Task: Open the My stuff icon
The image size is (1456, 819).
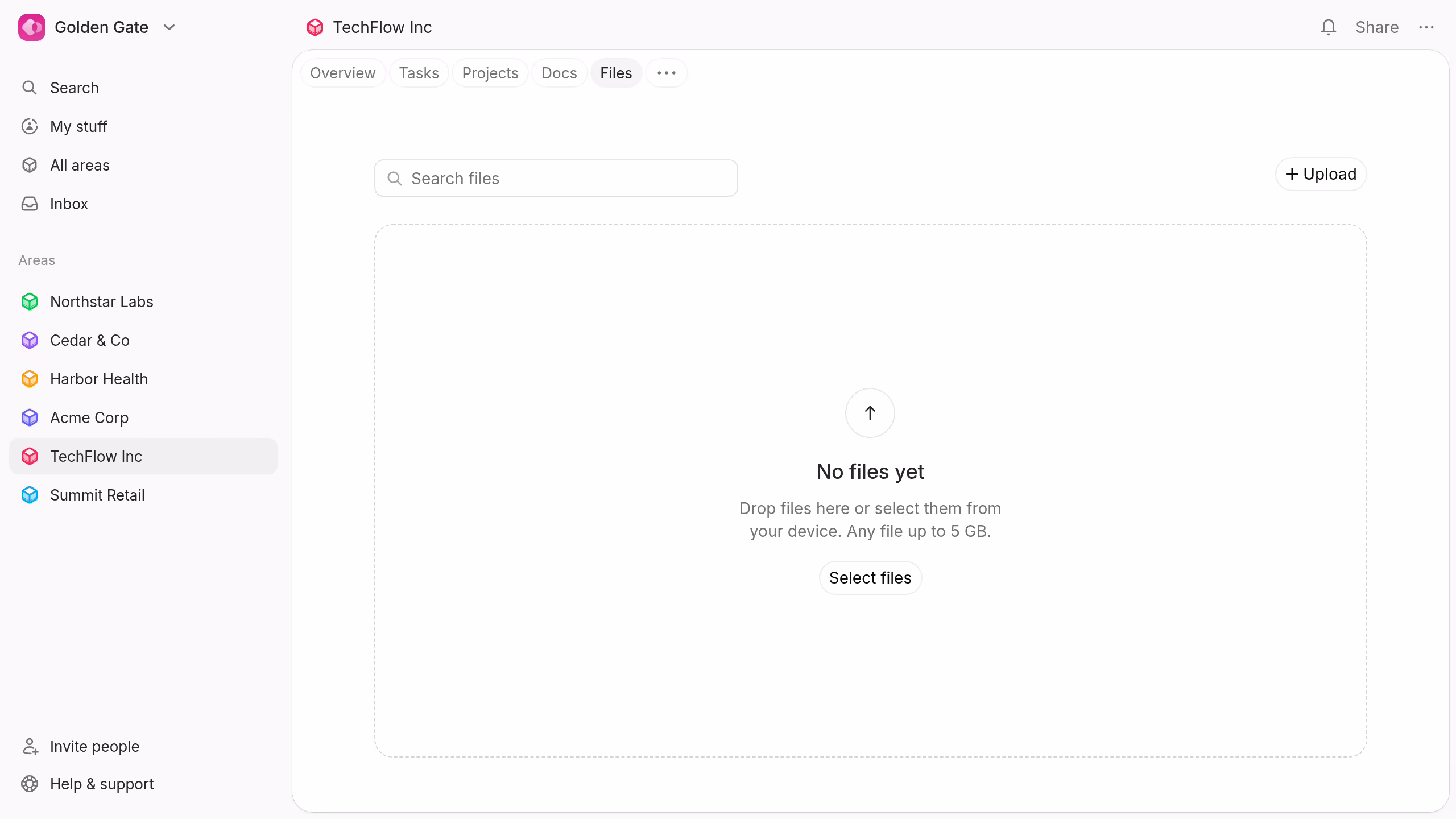Action: pos(30,126)
